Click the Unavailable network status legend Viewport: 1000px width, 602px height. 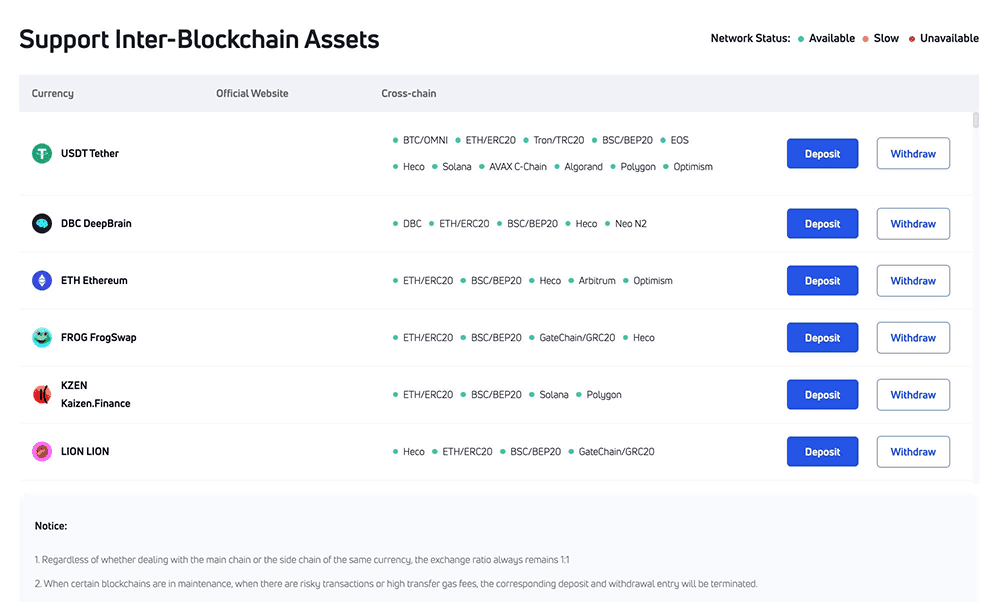(x=944, y=38)
